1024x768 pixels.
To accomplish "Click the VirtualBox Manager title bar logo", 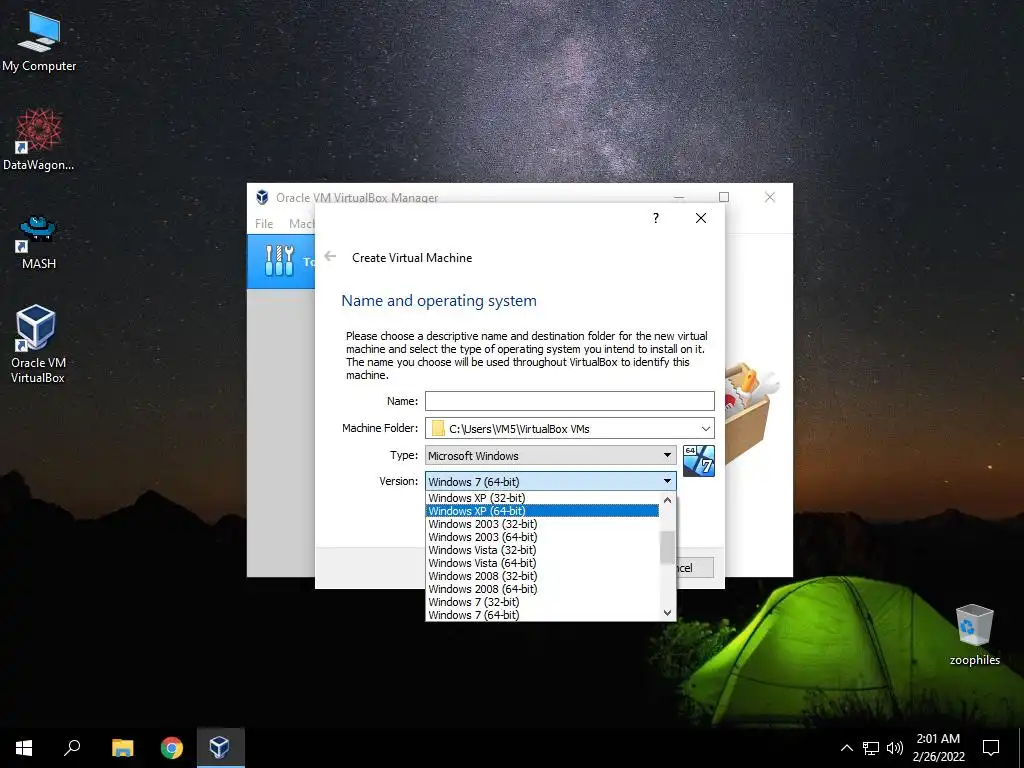I will [x=262, y=197].
